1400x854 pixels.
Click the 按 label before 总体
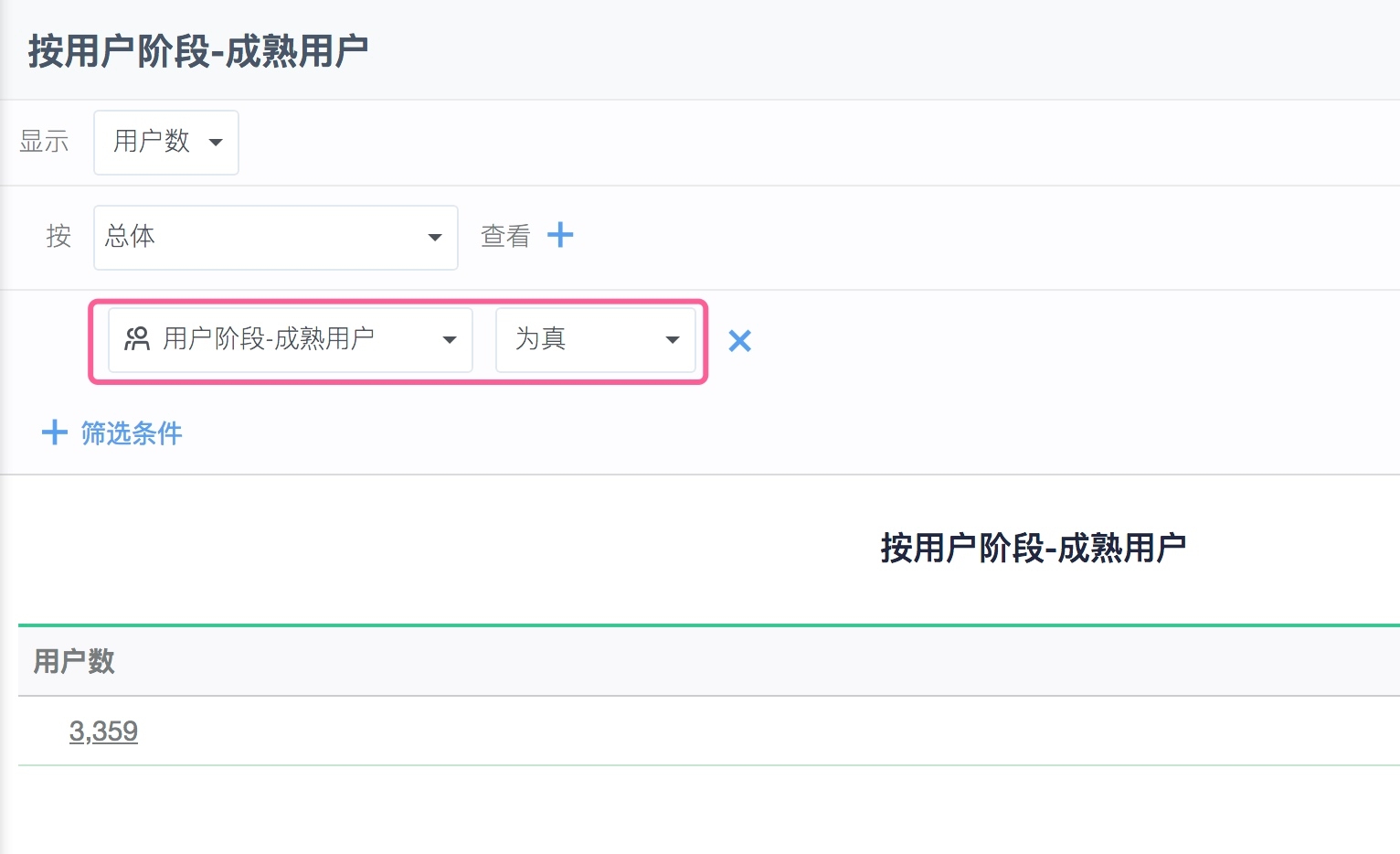click(58, 237)
